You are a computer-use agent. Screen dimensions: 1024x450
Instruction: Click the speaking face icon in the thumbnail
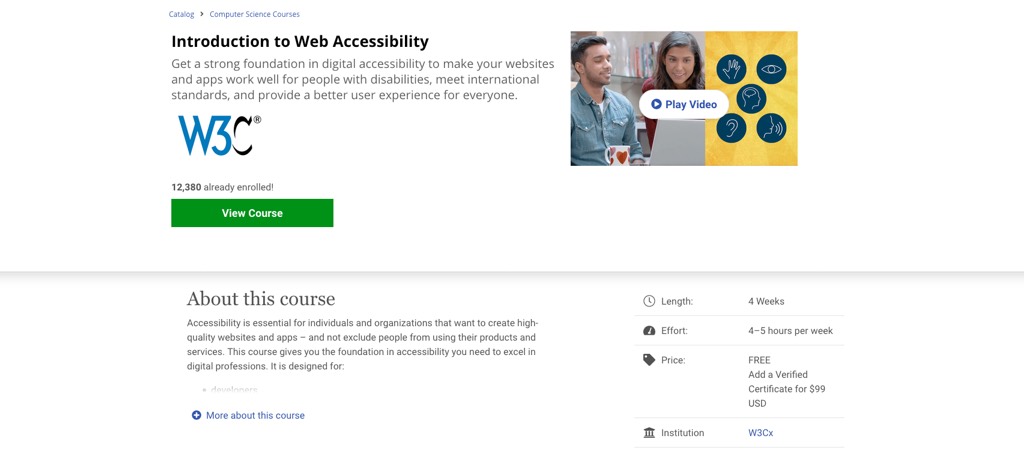tap(771, 128)
